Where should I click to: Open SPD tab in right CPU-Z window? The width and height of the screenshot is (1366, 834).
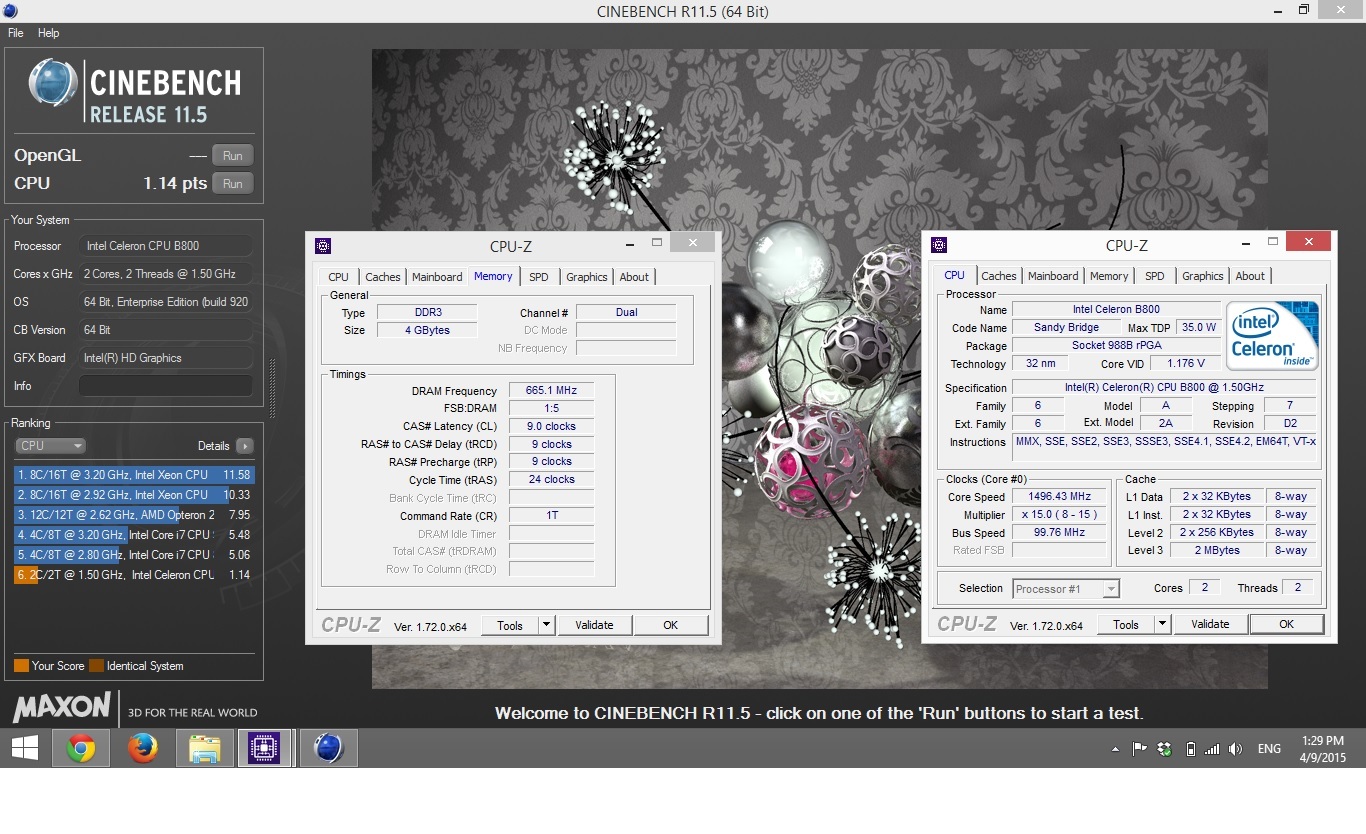coord(1155,276)
